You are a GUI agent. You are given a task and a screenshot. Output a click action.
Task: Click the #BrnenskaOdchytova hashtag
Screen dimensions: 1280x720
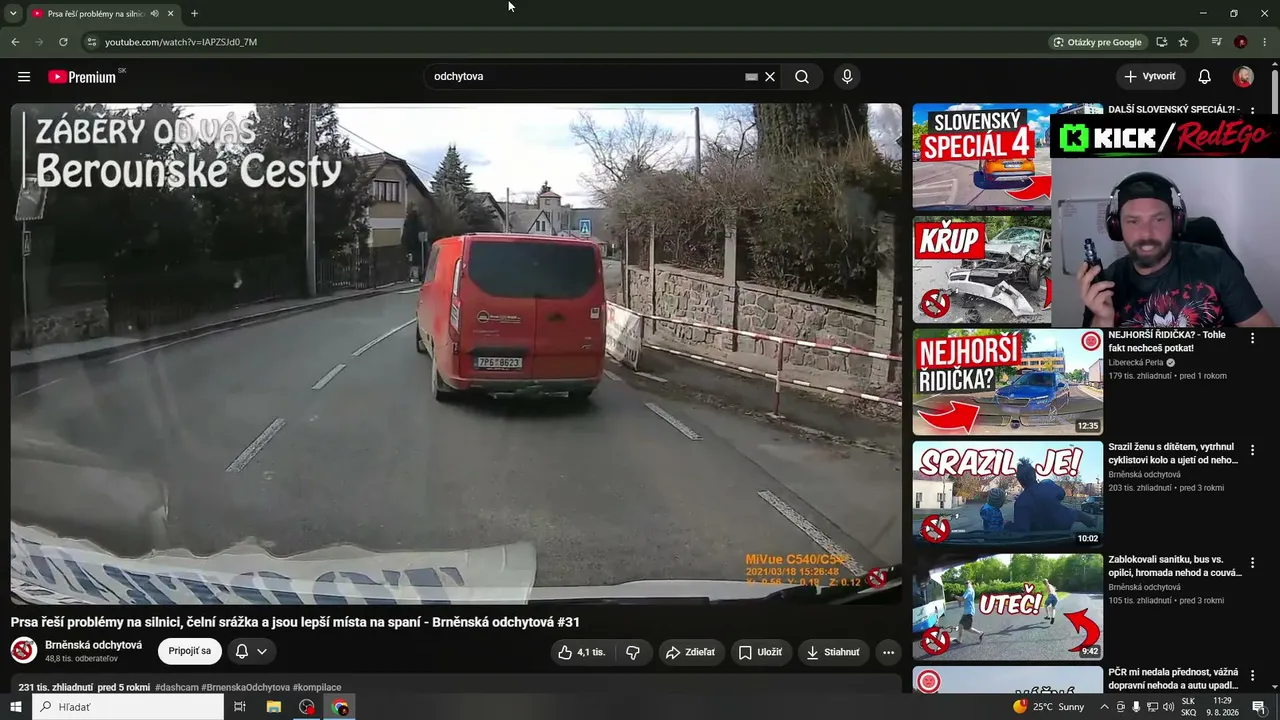tap(246, 688)
